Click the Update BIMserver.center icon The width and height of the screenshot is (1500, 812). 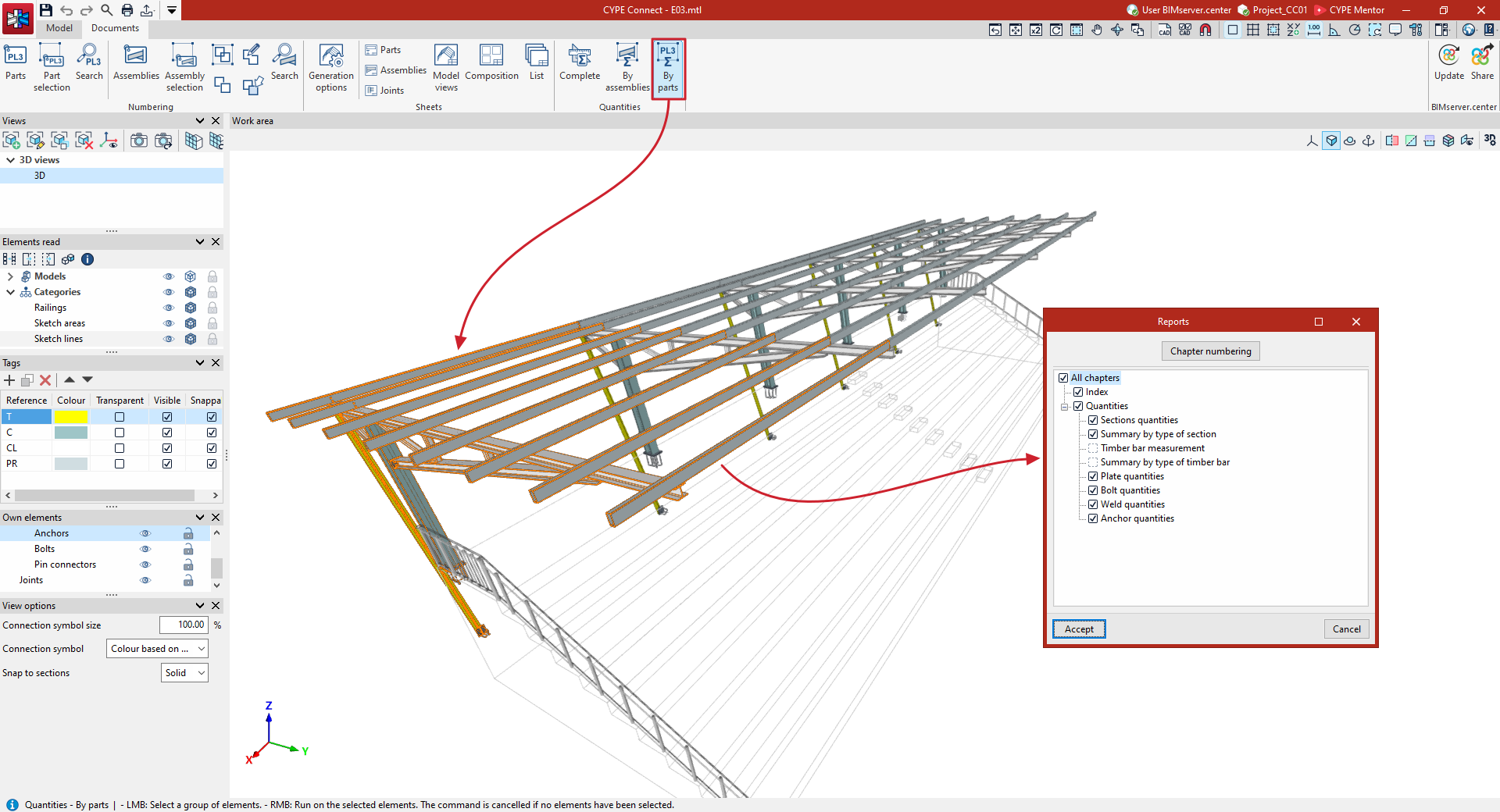[1449, 63]
